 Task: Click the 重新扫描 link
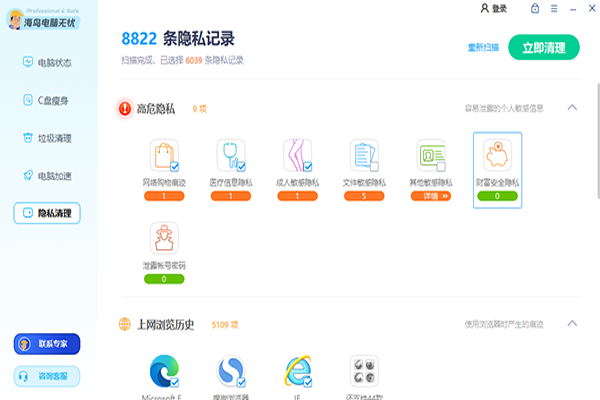click(x=483, y=47)
